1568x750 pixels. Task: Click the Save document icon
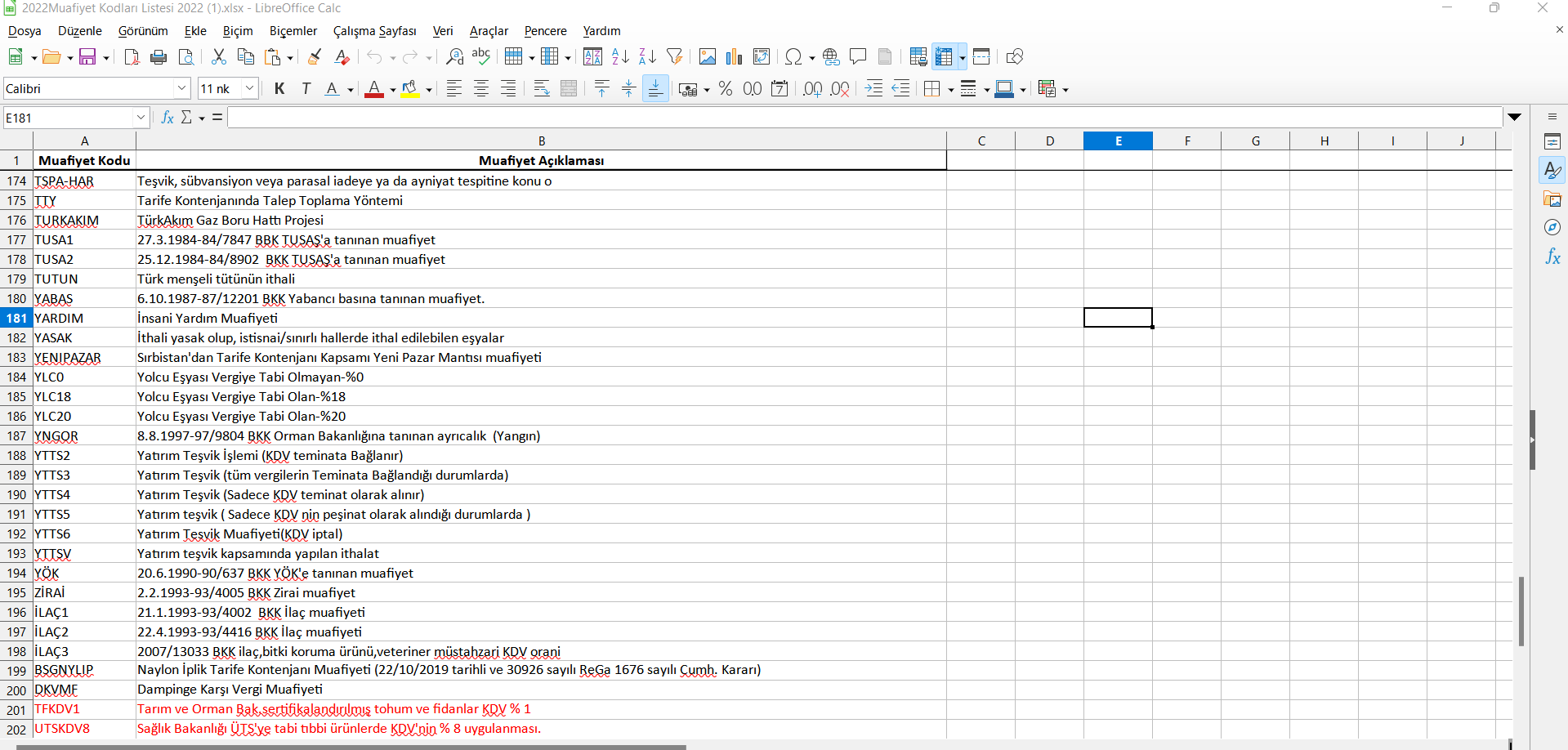coord(87,56)
